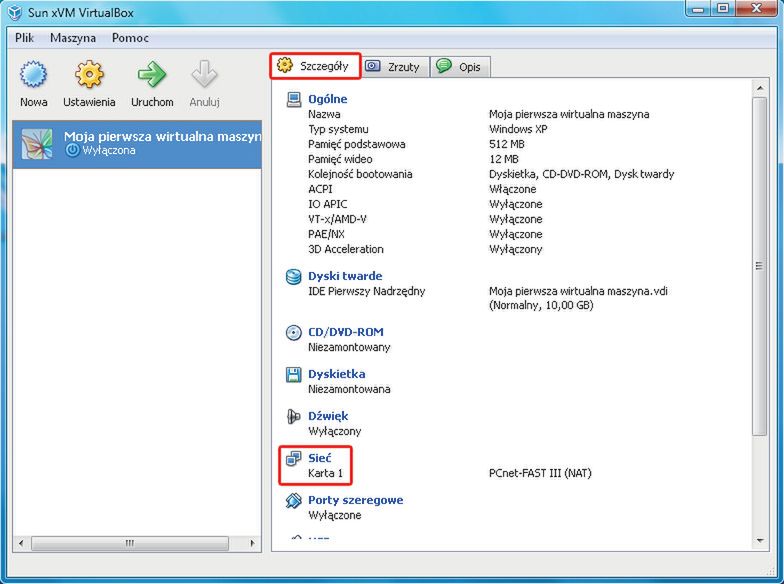Screen dimensions: 784x584
Task: Click the Windows XP machine thumbnail icon
Action: coord(36,144)
